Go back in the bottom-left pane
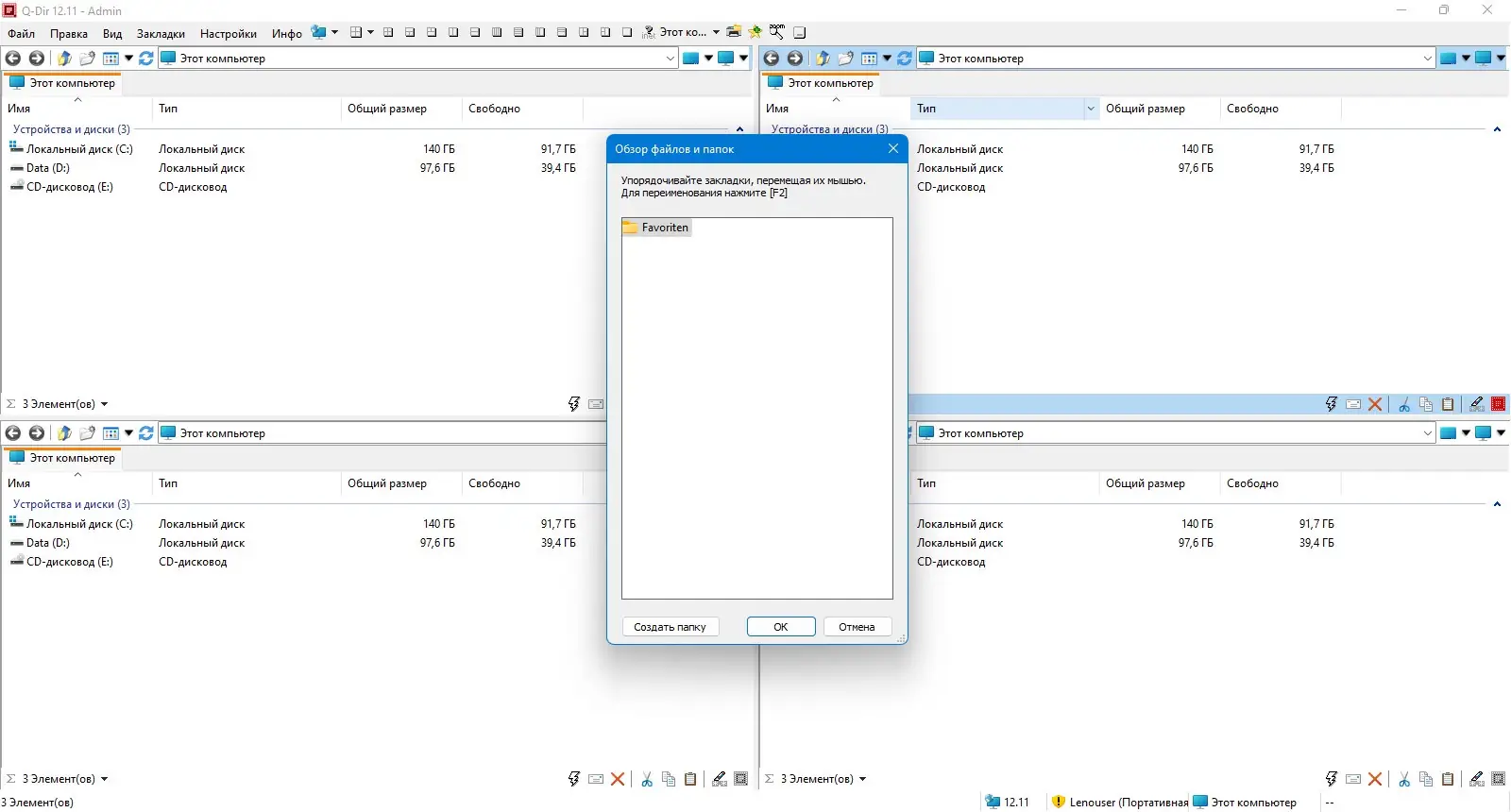 [x=13, y=433]
